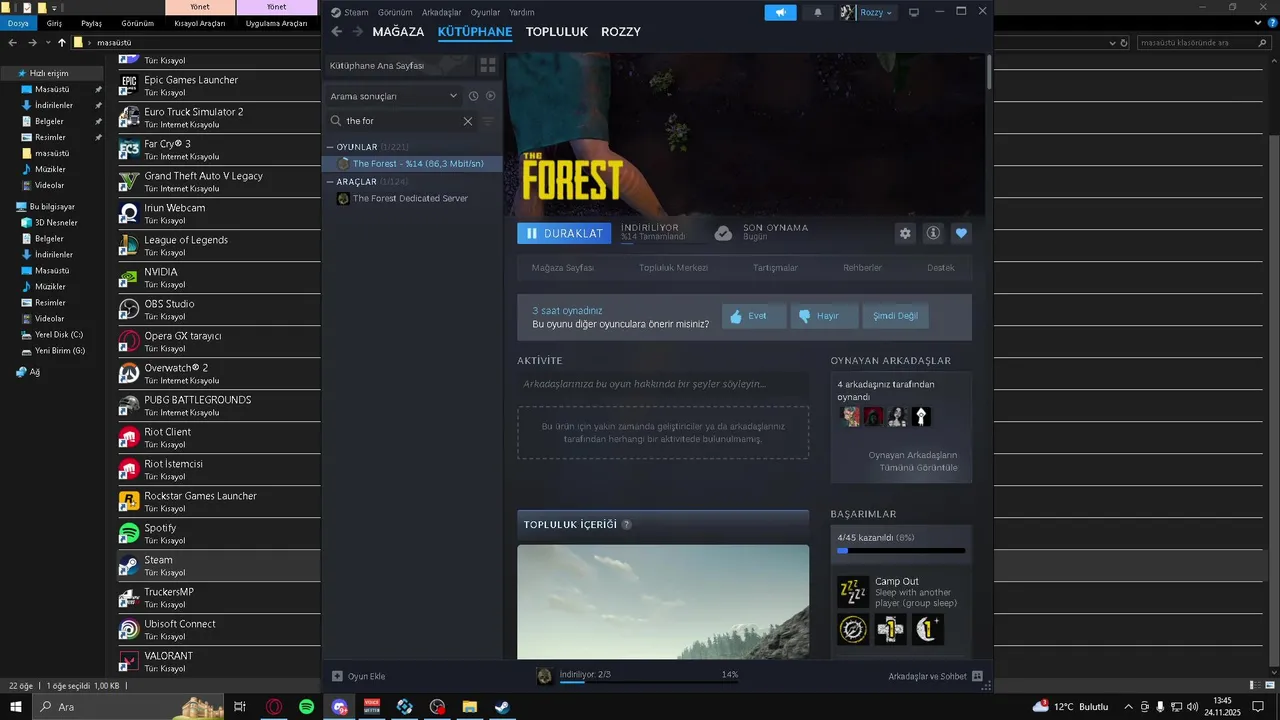Open Rozzy account dropdown
Image resolution: width=1280 pixels, height=720 pixels.
pyautogui.click(x=868, y=12)
